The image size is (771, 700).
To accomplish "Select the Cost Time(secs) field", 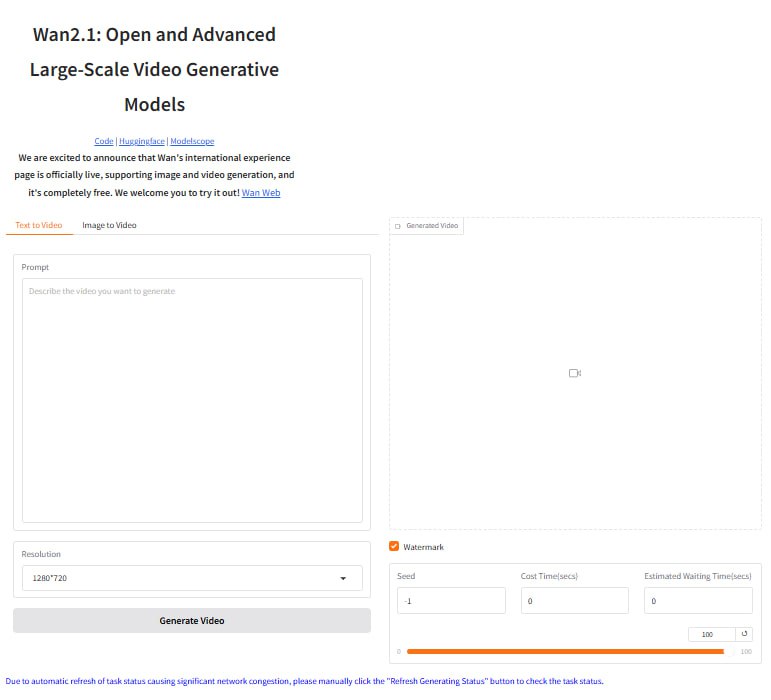I will pos(574,601).
